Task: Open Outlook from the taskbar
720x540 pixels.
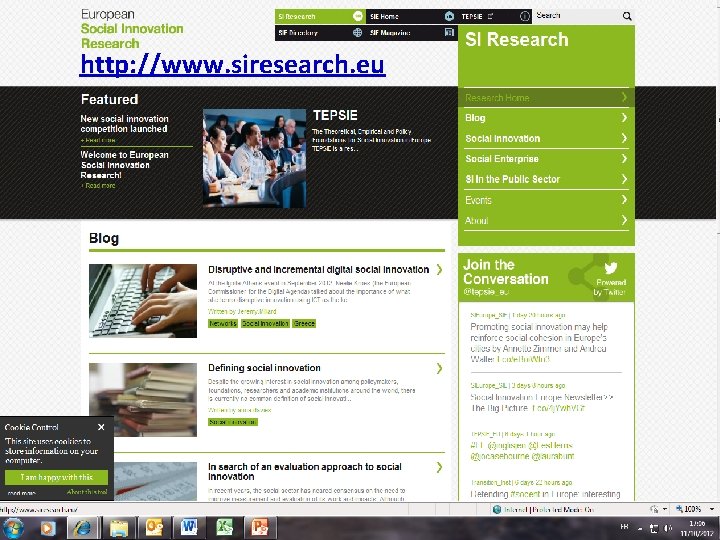Action: pos(154,528)
